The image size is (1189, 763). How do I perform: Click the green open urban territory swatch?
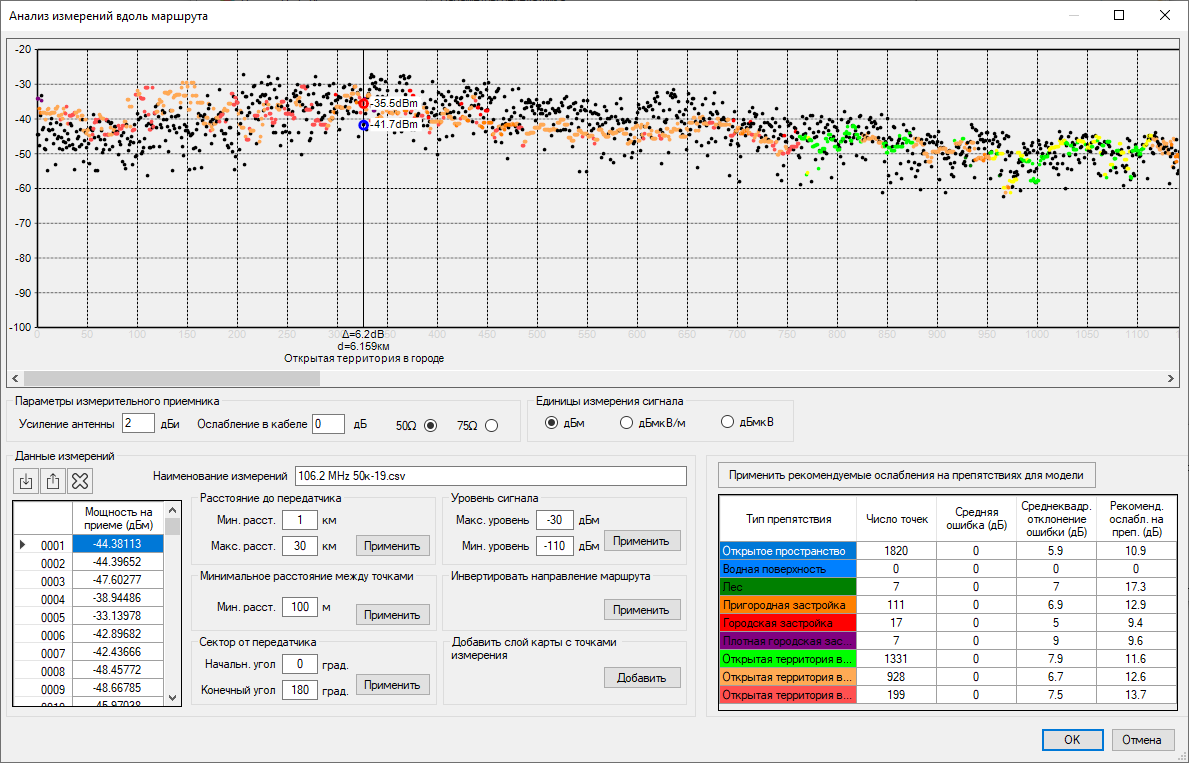point(788,659)
